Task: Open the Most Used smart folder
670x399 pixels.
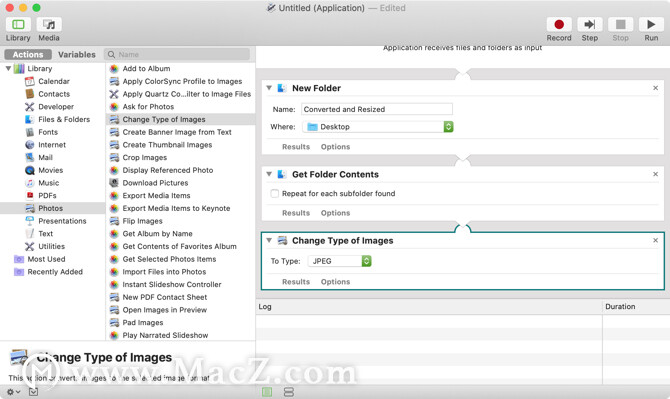Action: (x=46, y=259)
